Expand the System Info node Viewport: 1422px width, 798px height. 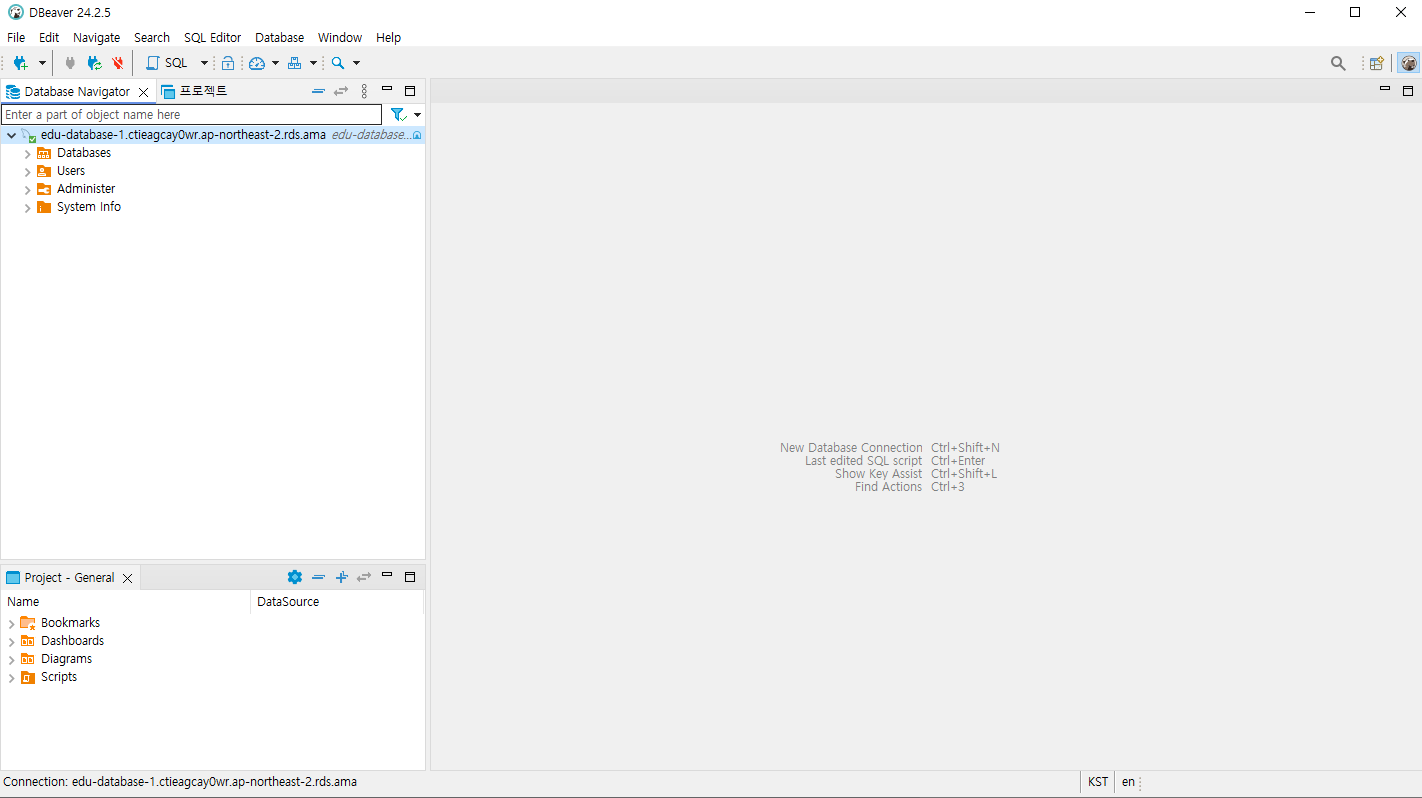click(27, 207)
